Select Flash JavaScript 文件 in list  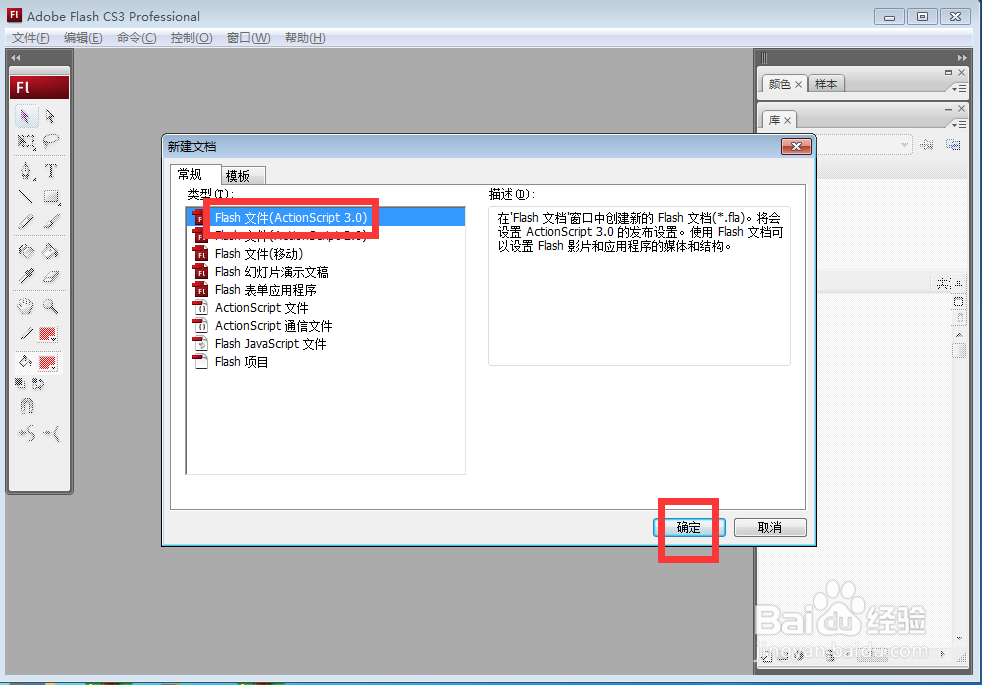tap(326, 344)
